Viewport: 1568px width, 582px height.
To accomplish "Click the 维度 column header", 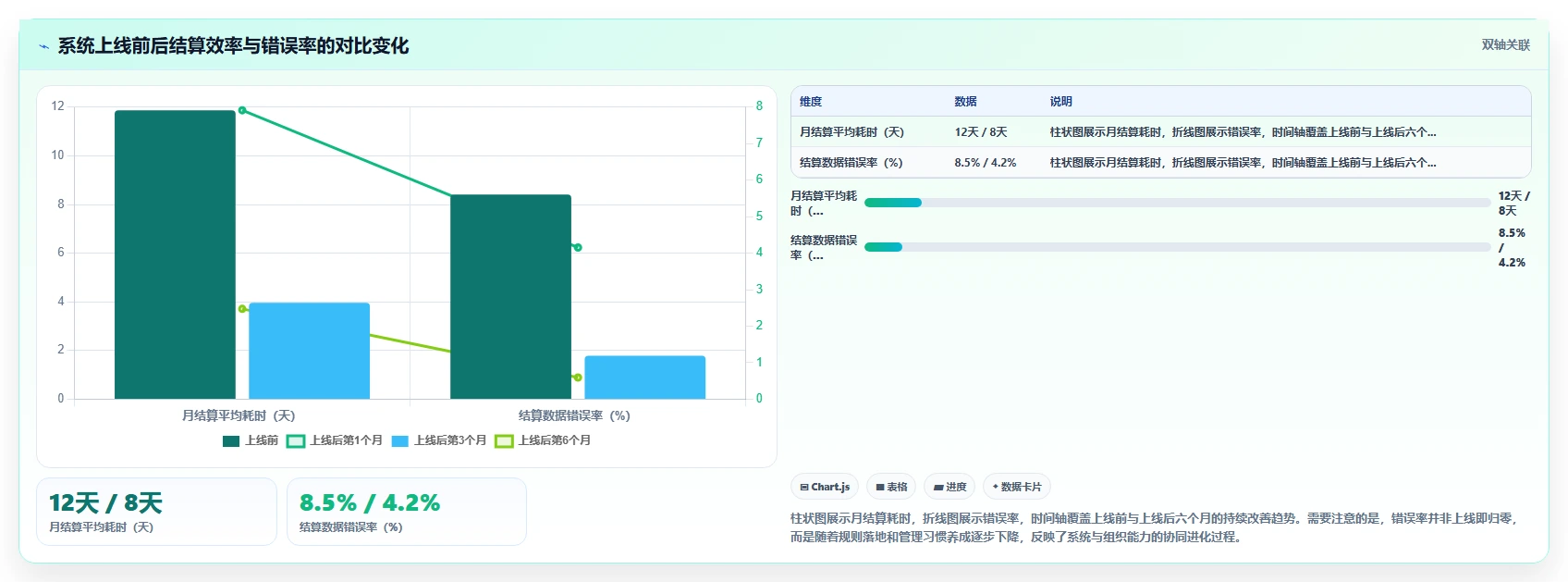I will (x=811, y=102).
